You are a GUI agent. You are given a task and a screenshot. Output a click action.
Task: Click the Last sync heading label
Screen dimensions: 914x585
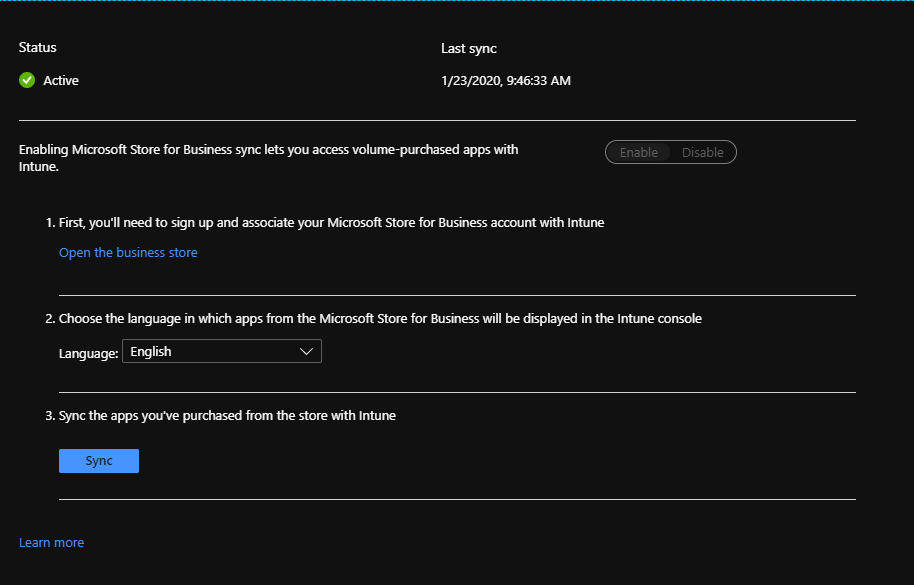469,48
